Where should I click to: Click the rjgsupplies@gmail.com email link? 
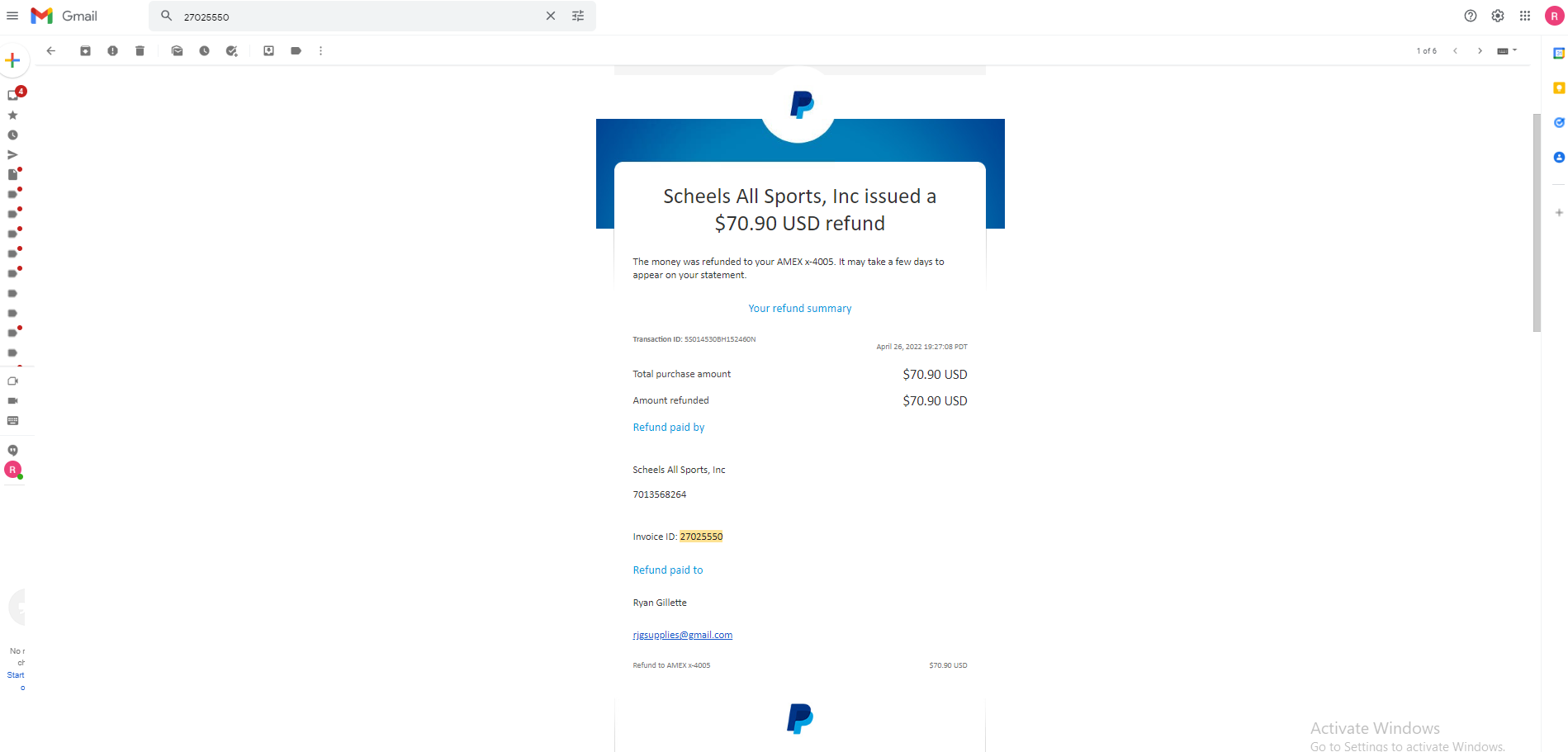click(x=683, y=636)
